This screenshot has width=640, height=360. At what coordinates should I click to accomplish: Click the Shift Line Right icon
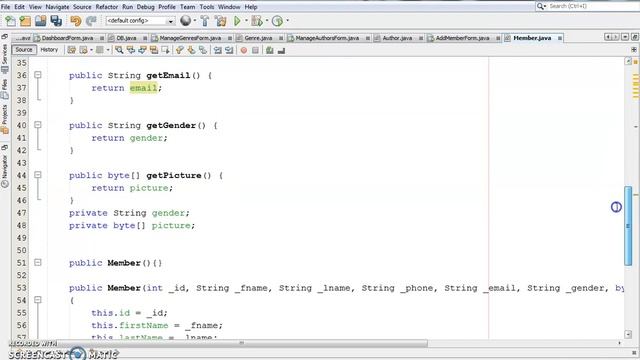(229, 50)
